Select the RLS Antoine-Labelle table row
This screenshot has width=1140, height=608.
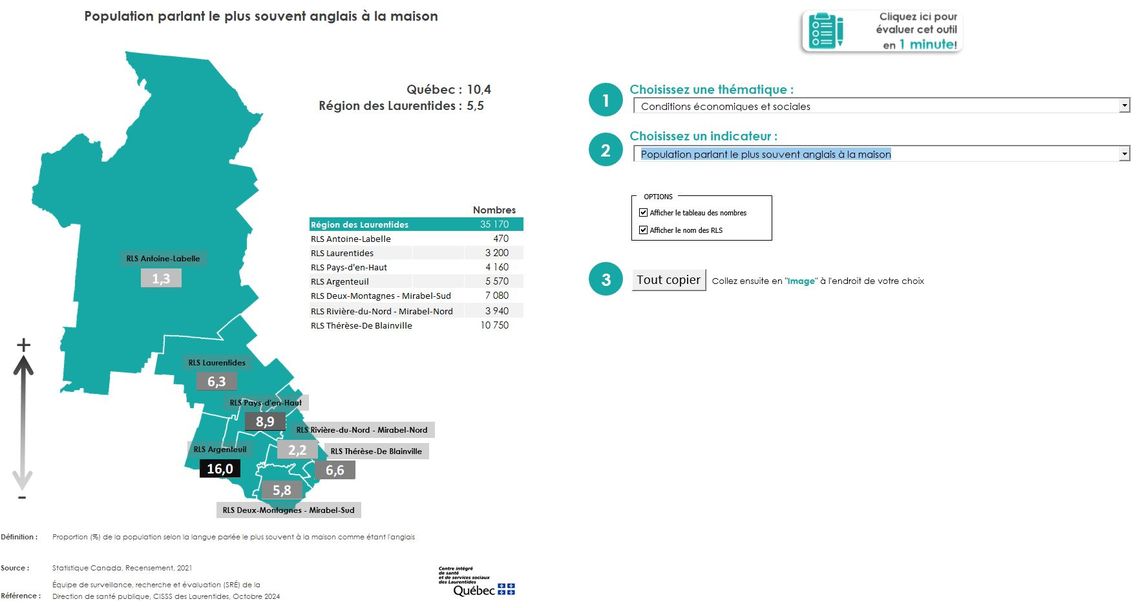416,239
